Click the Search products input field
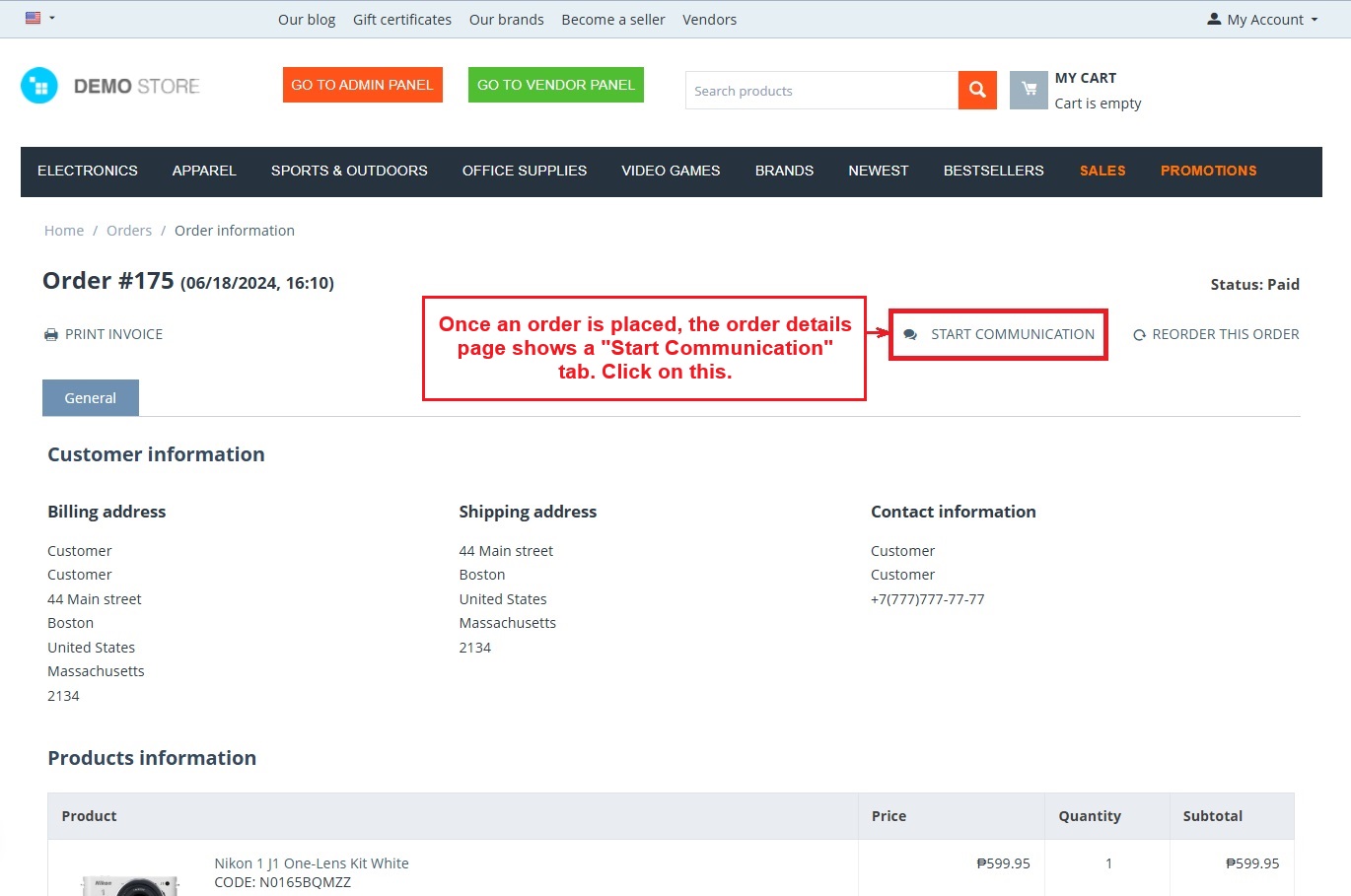This screenshot has height=896, width=1351. [820, 91]
